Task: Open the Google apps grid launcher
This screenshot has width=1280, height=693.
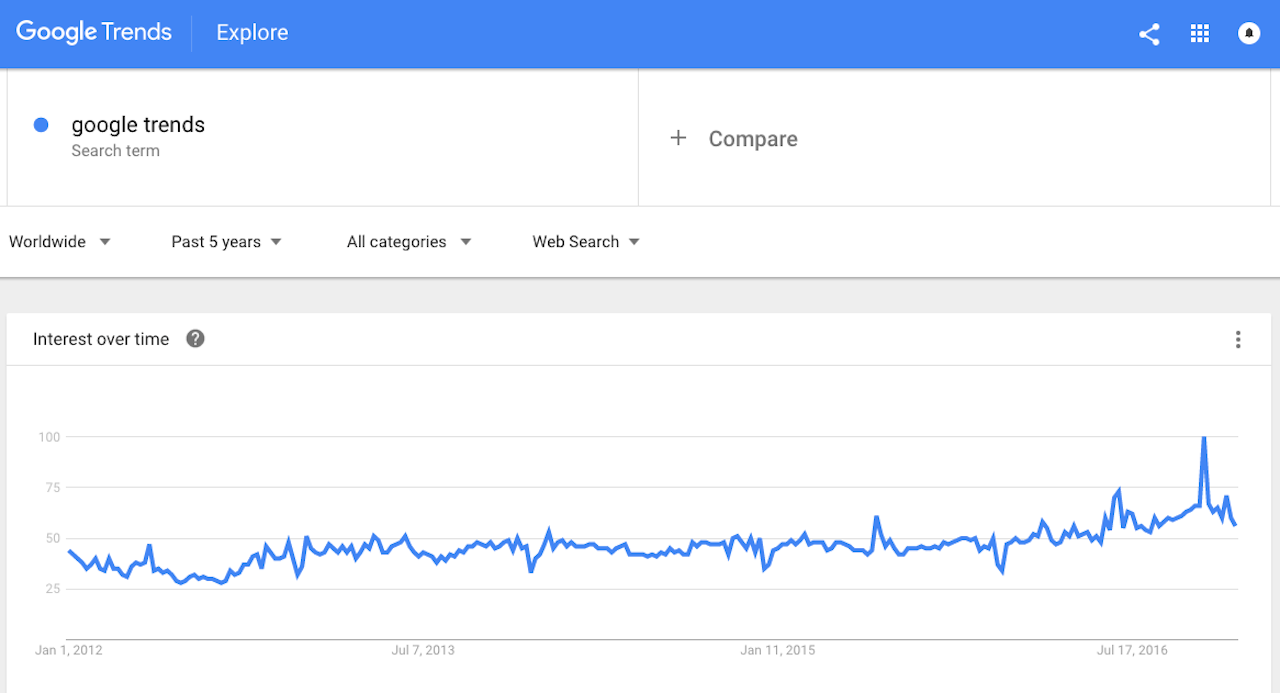Action: [x=1199, y=33]
